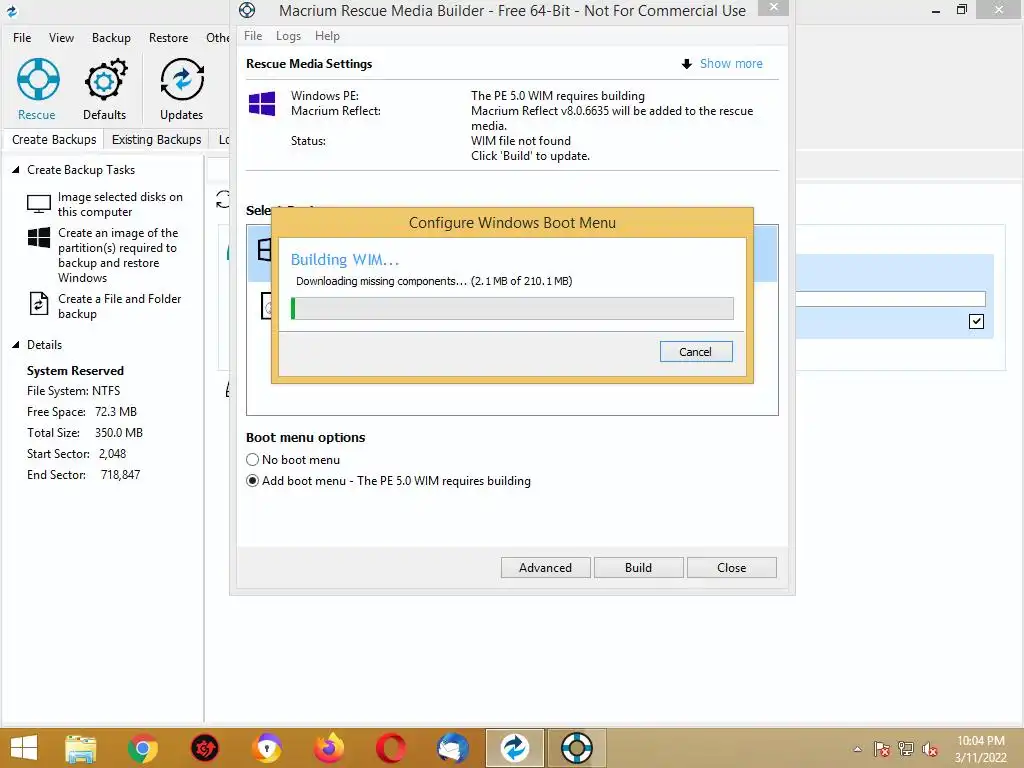Open Windows Start button
This screenshot has height=768, width=1024.
[x=24, y=748]
